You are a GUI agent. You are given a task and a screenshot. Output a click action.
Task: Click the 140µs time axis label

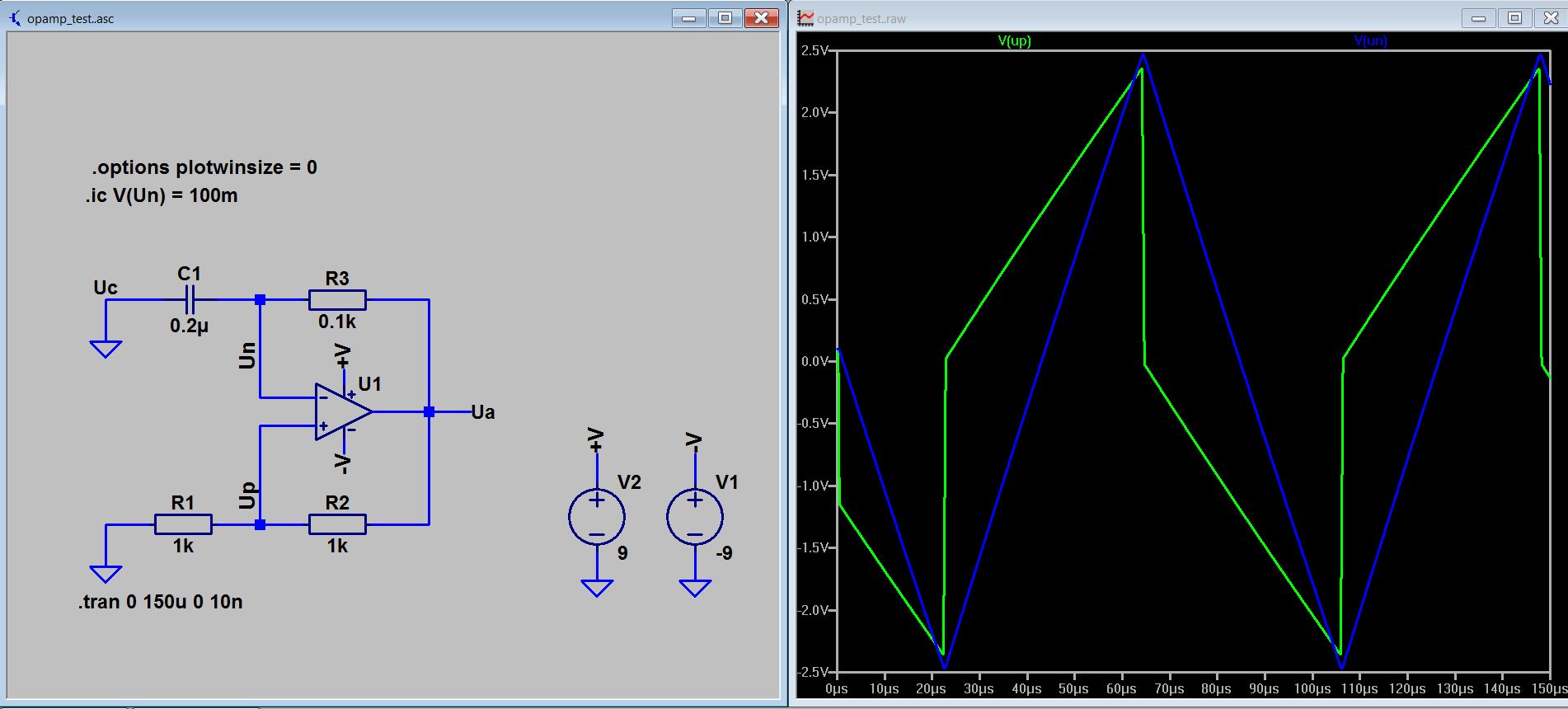[1502, 689]
